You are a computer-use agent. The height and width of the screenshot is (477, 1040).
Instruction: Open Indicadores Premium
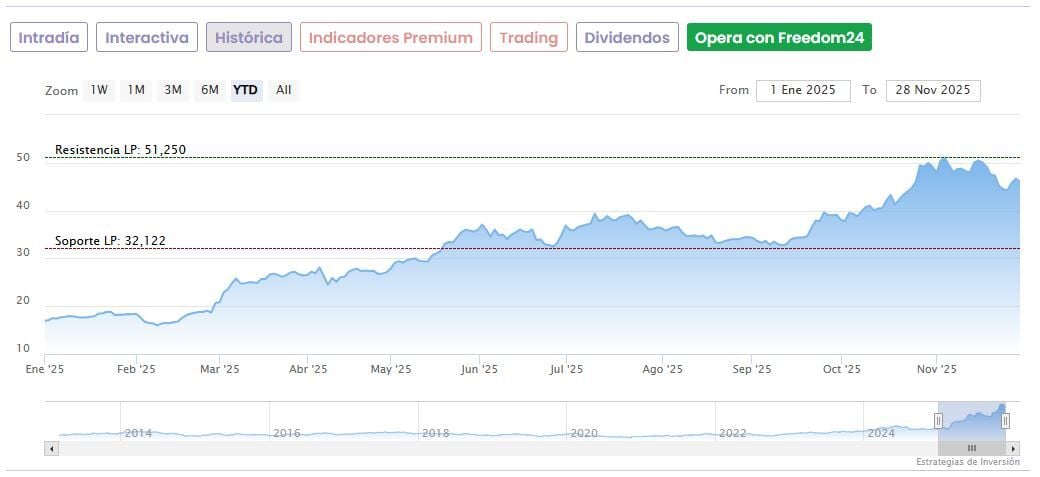click(390, 38)
